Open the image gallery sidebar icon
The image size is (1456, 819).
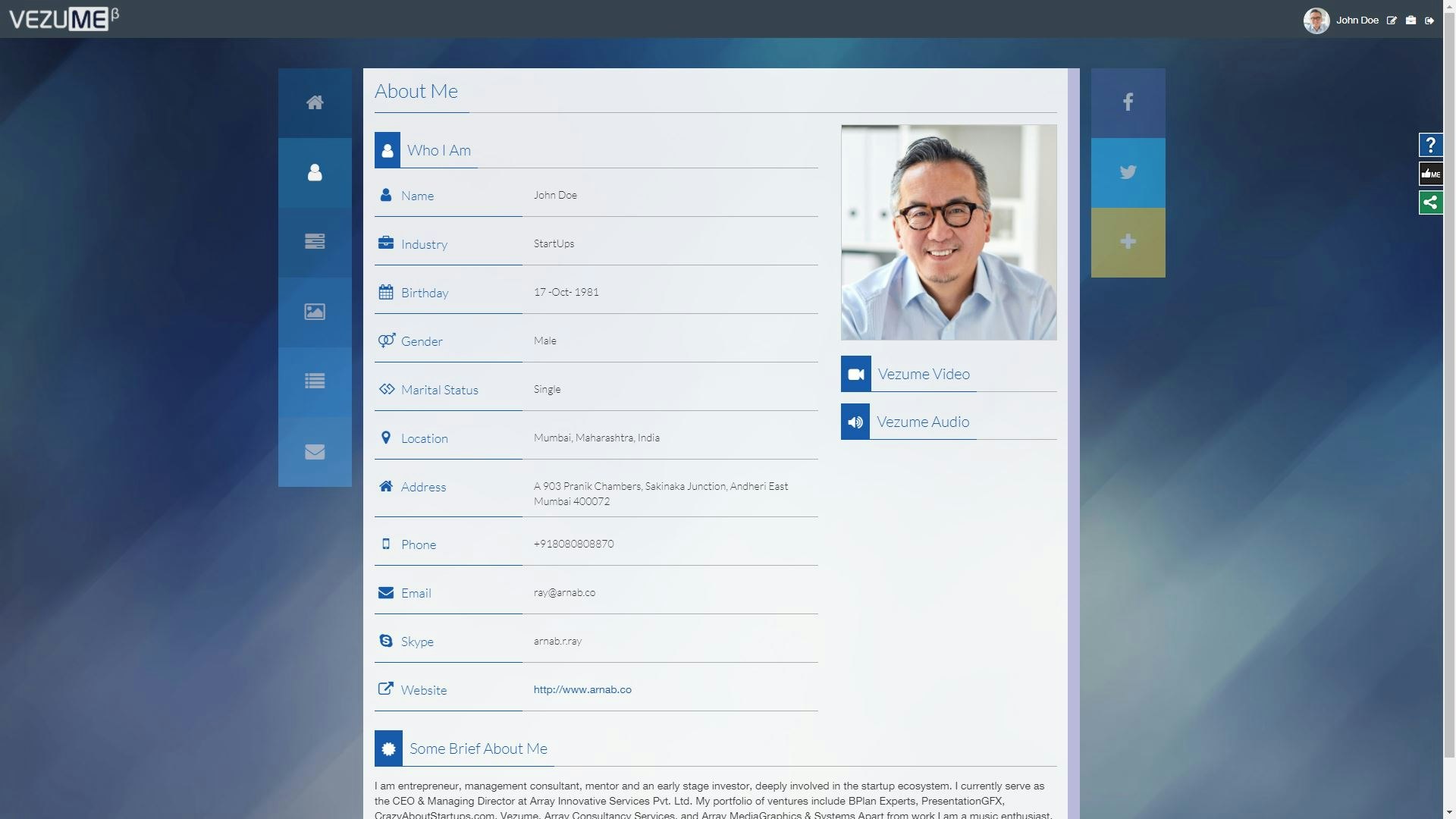[x=315, y=312]
